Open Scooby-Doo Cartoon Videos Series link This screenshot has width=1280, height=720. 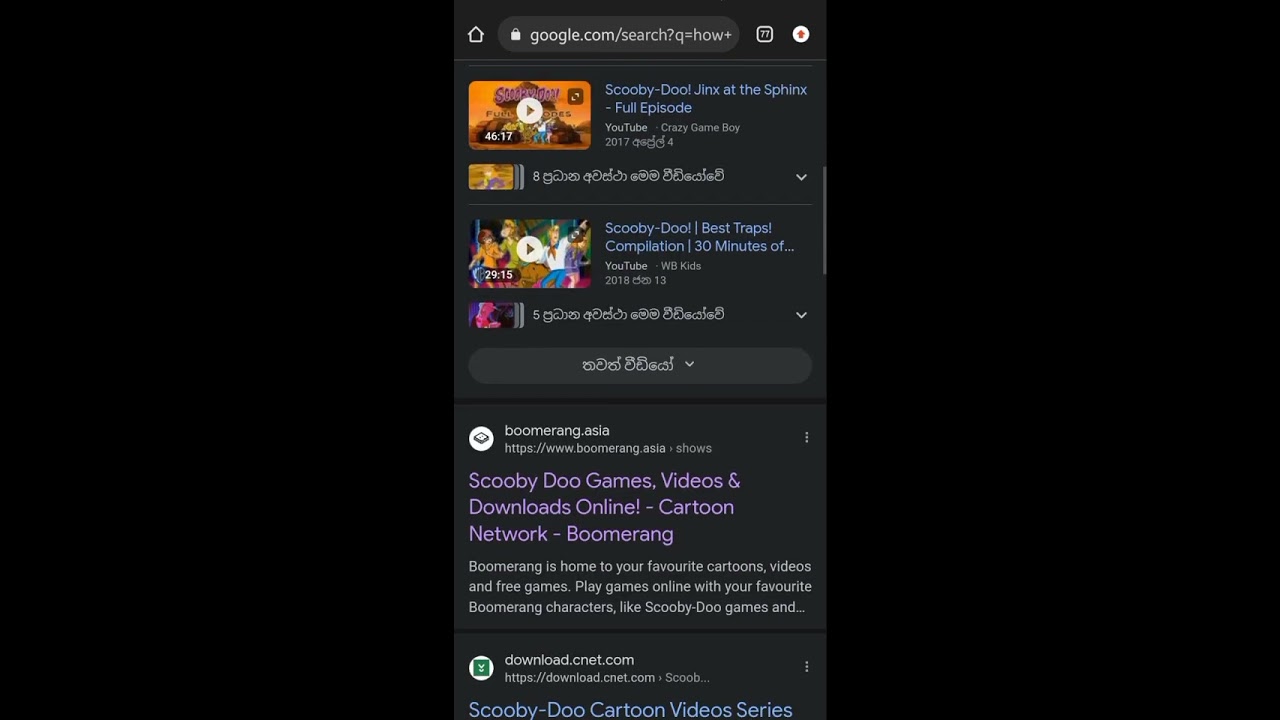[630, 709]
